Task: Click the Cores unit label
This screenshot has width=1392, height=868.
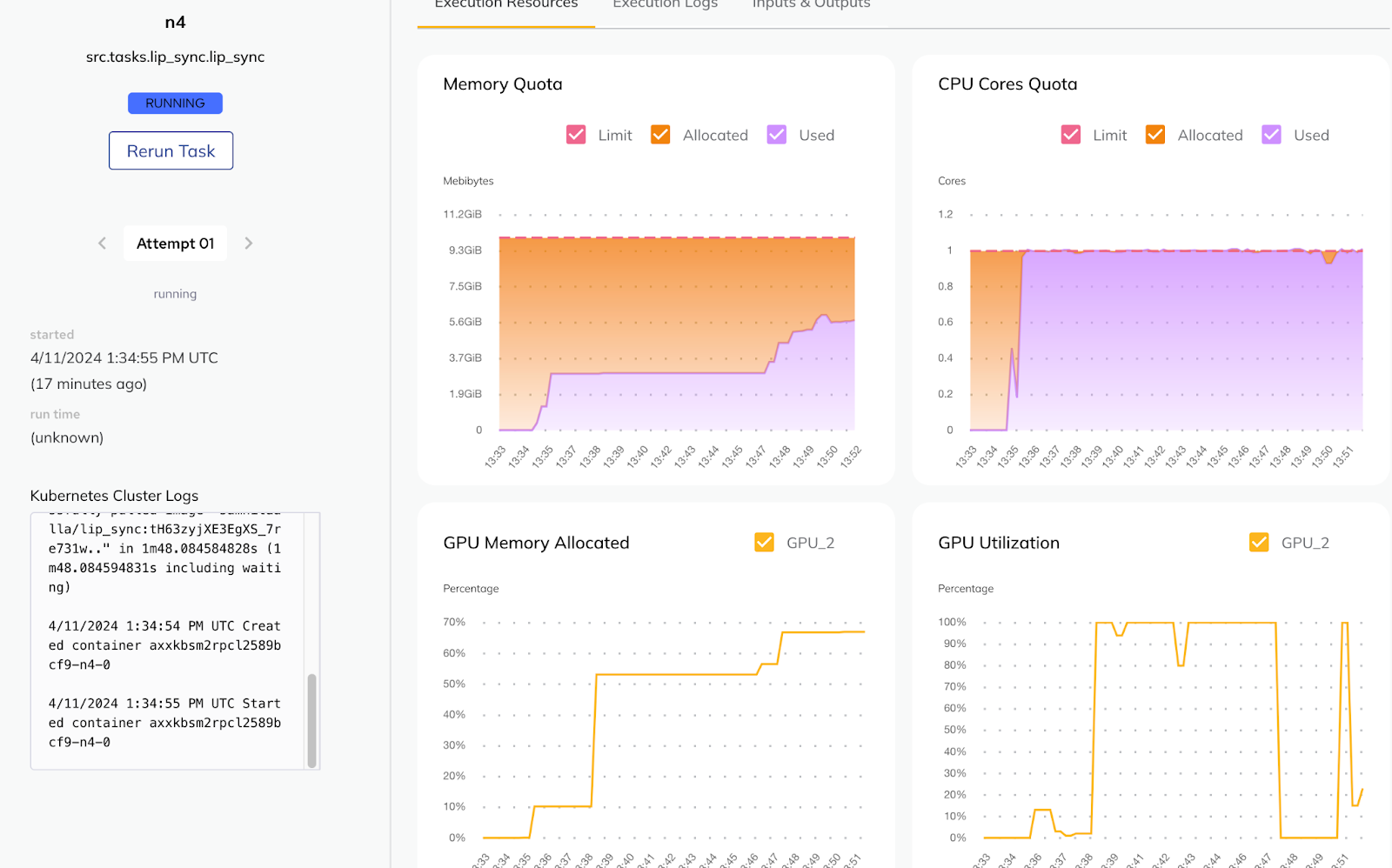Action: [x=952, y=181]
